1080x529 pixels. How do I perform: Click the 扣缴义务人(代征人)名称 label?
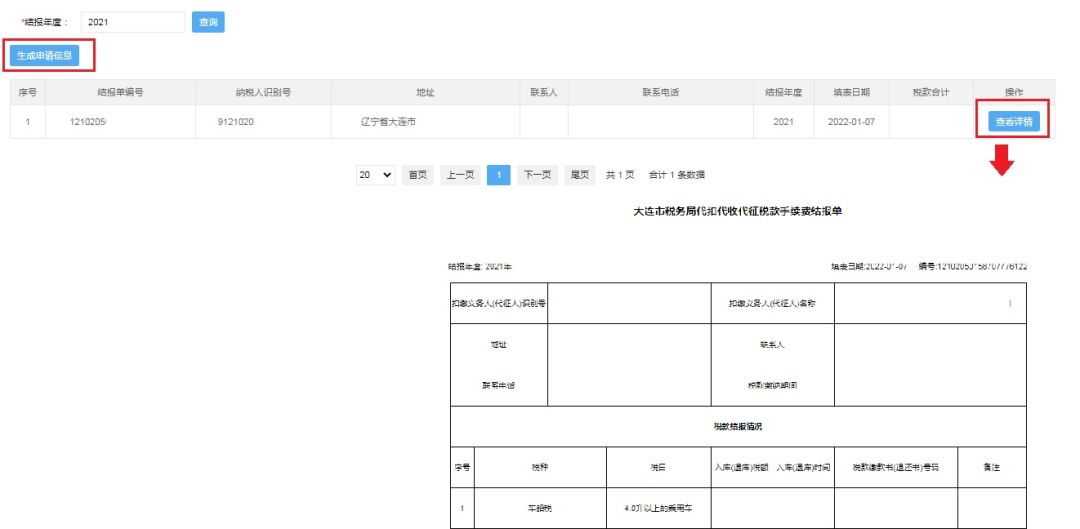(772, 303)
